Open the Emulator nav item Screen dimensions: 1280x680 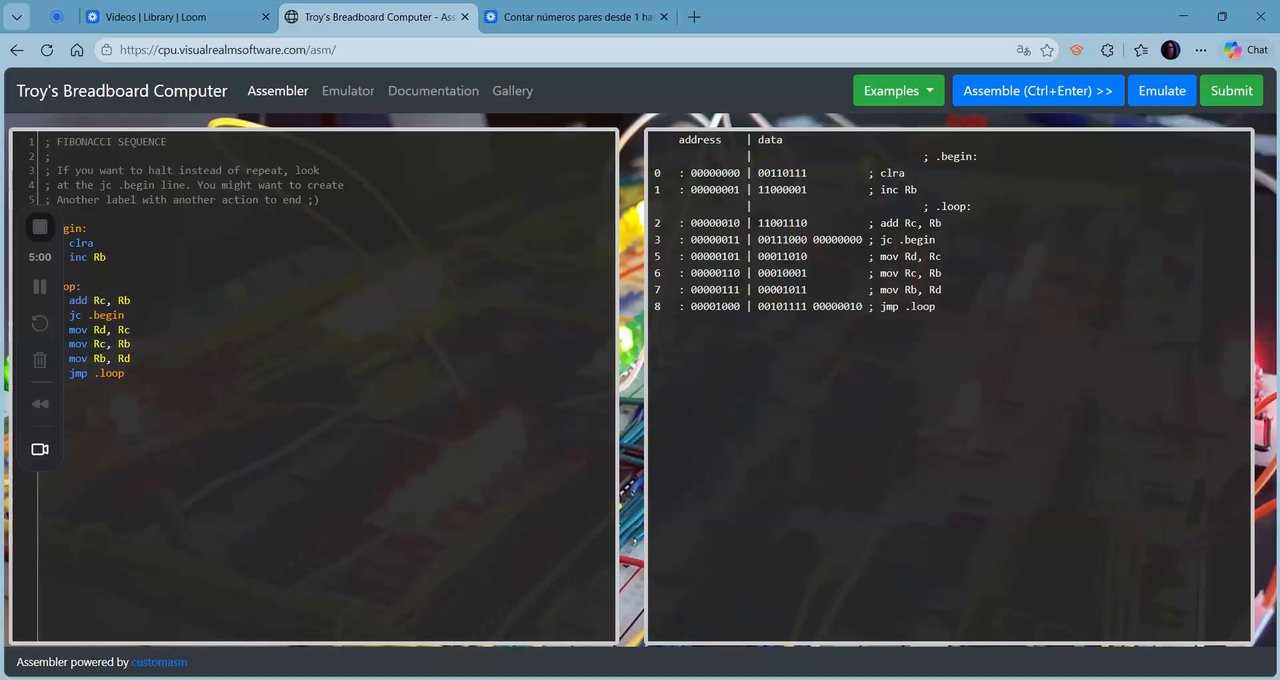(x=348, y=91)
